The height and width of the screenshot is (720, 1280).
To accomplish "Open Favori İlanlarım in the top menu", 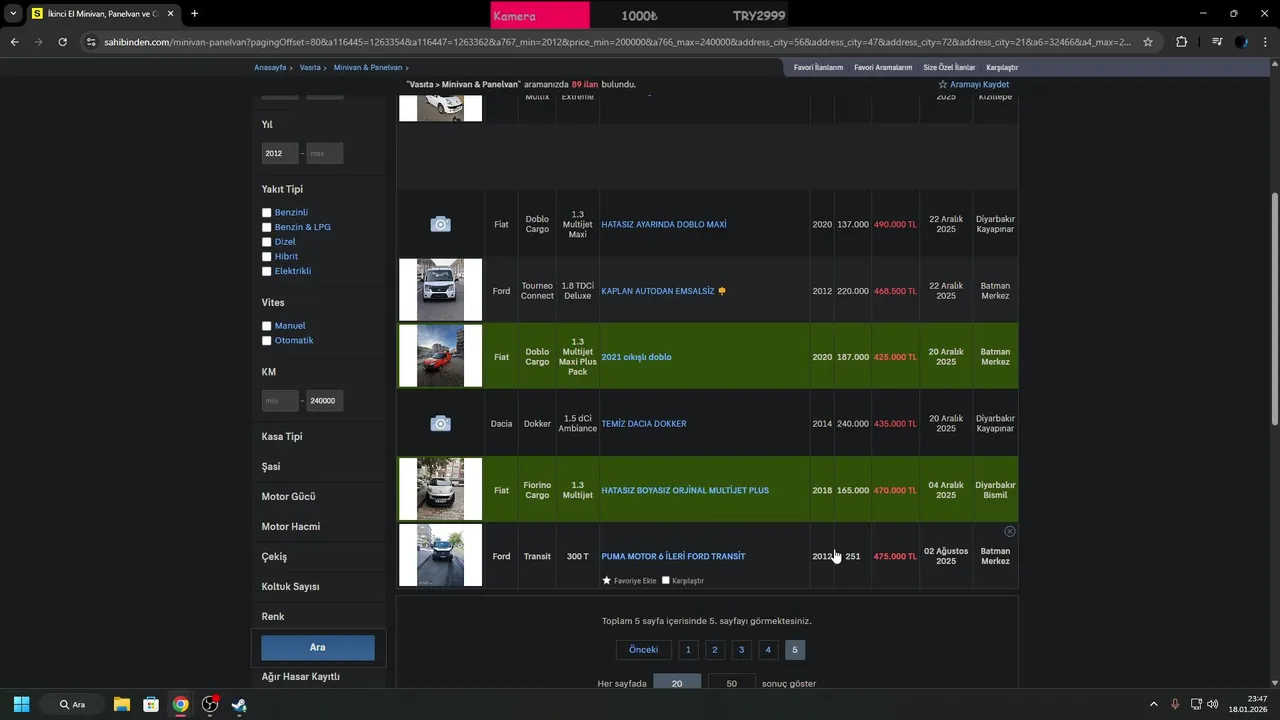I will click(818, 67).
